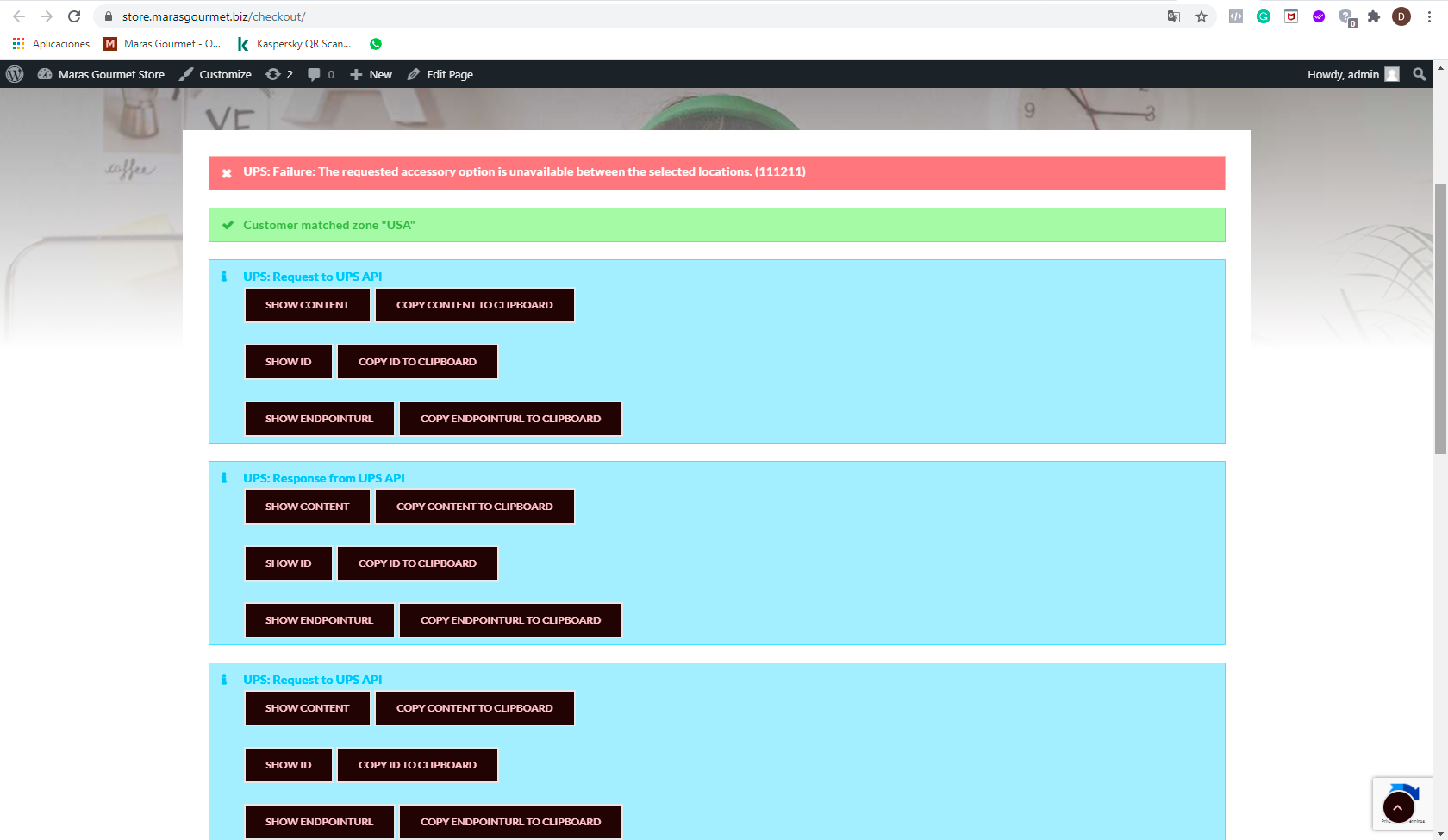
Task: Reload the checkout page
Action: point(74,16)
